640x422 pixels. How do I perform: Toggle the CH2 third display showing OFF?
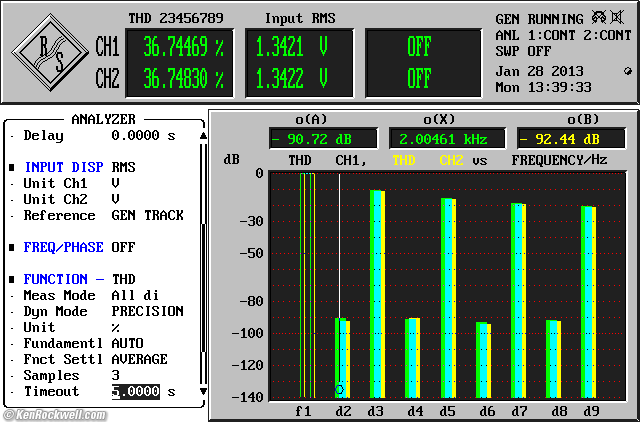(x=419, y=78)
